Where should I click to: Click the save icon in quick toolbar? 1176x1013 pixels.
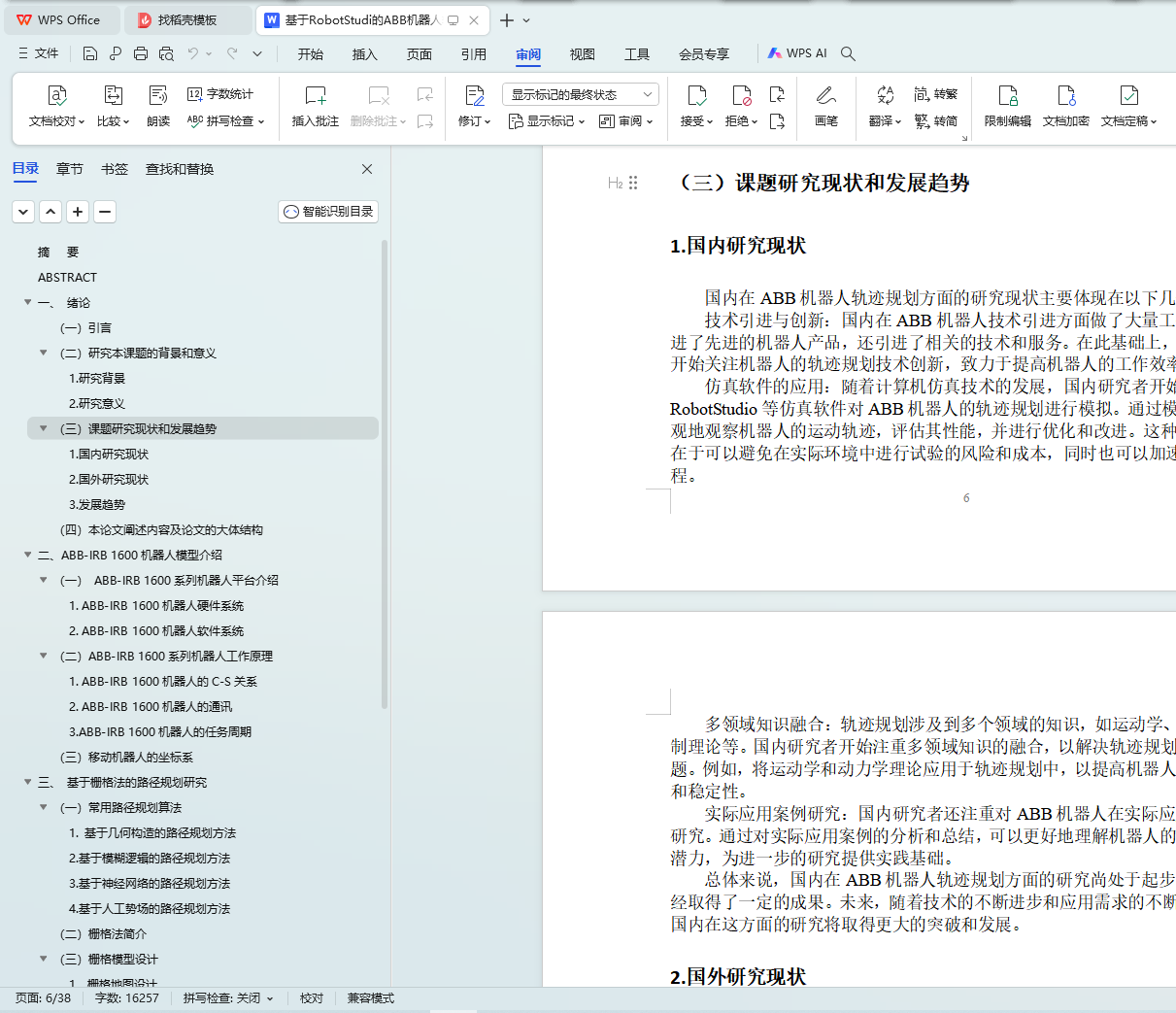90,53
